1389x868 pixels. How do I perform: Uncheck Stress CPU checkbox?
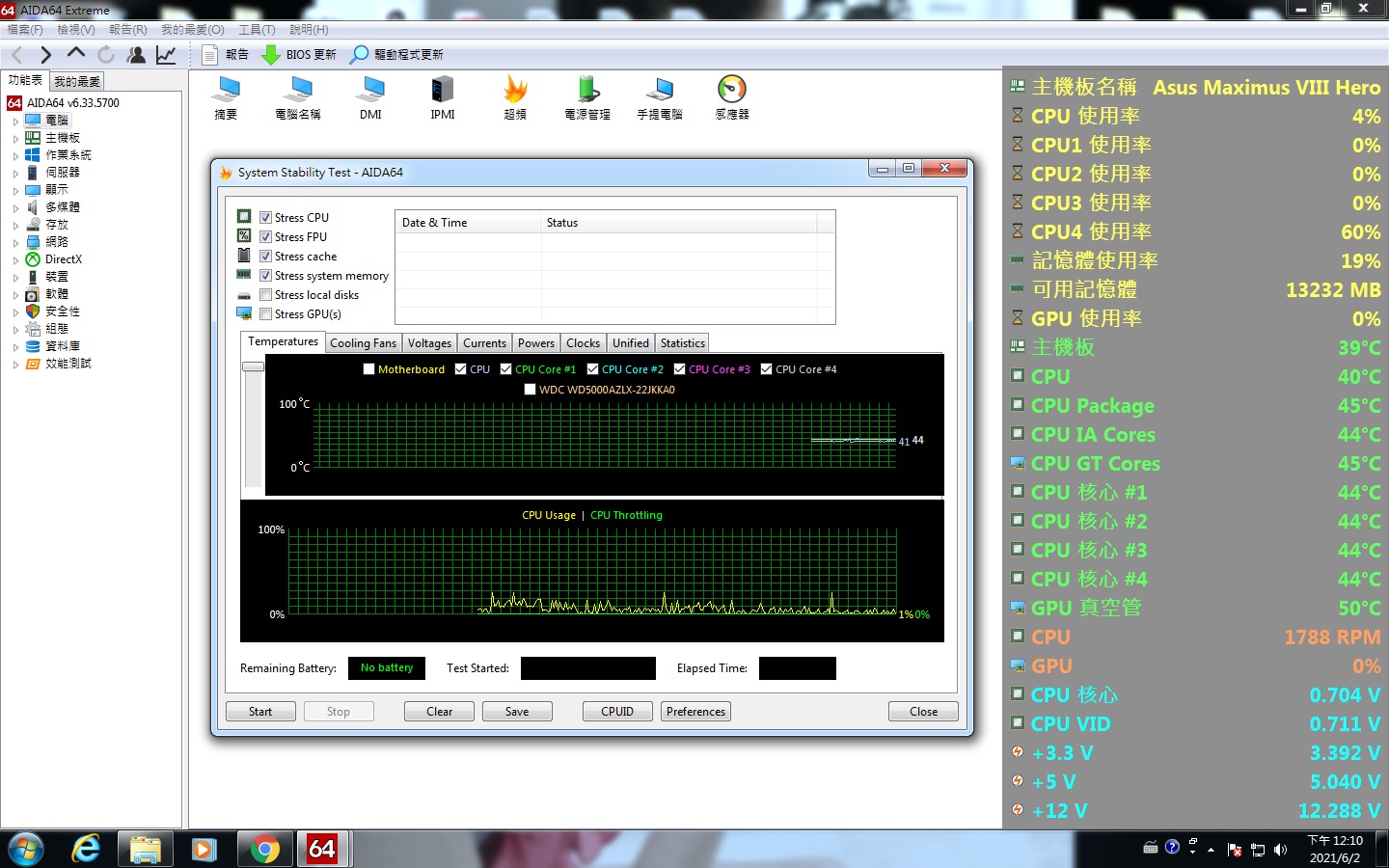coord(265,218)
